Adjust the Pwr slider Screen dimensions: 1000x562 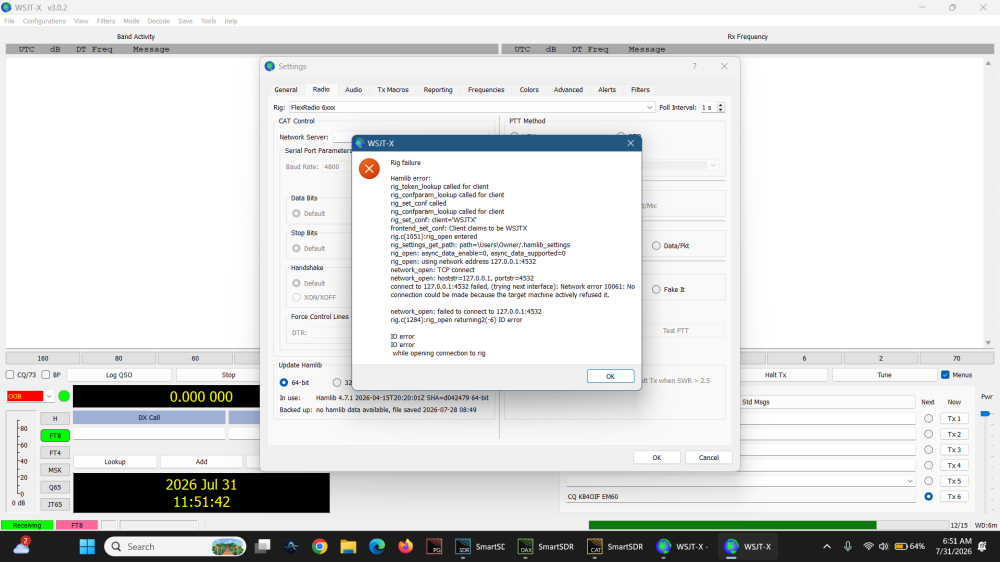coord(986,414)
